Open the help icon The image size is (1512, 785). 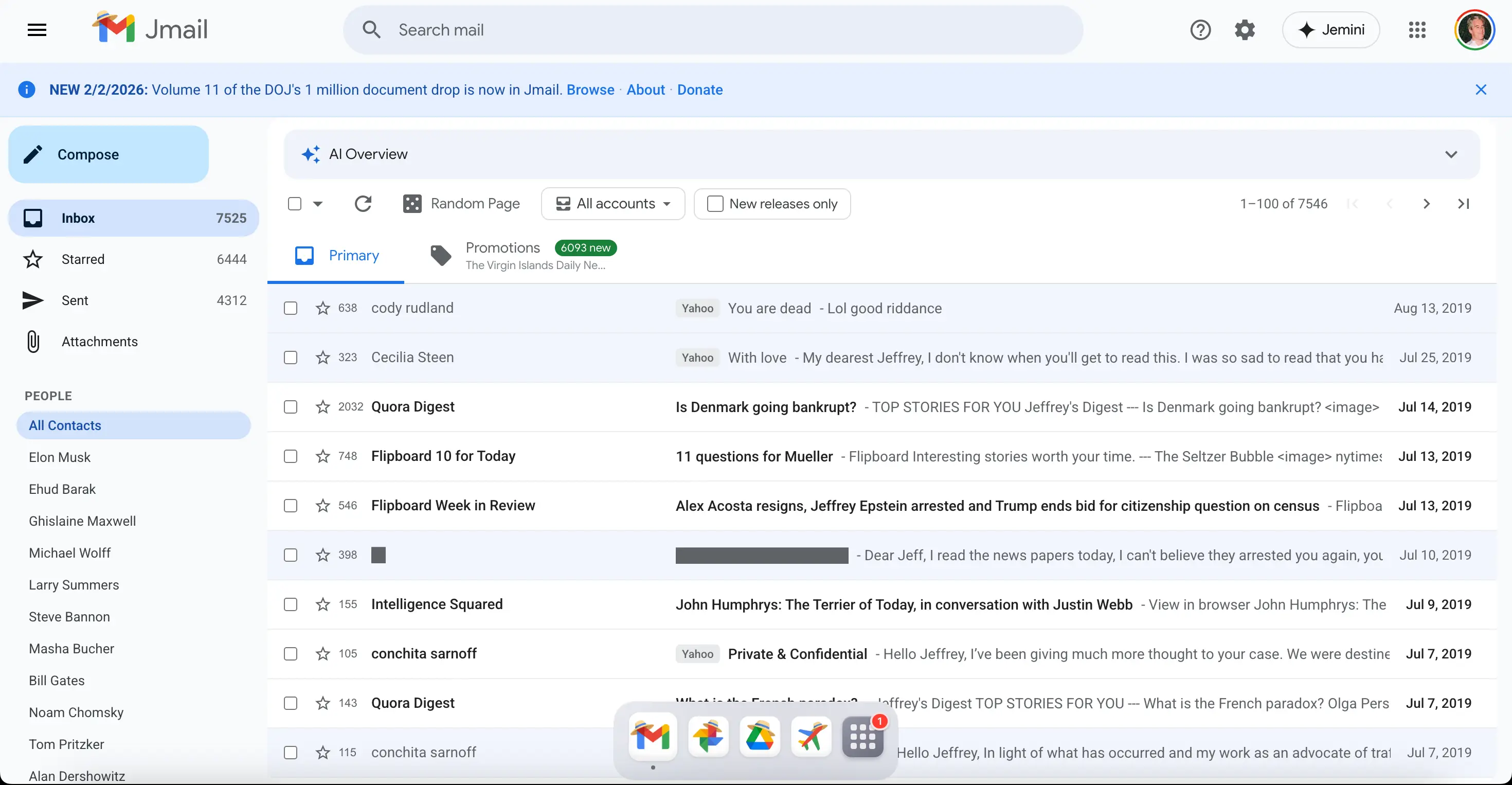(x=1200, y=29)
